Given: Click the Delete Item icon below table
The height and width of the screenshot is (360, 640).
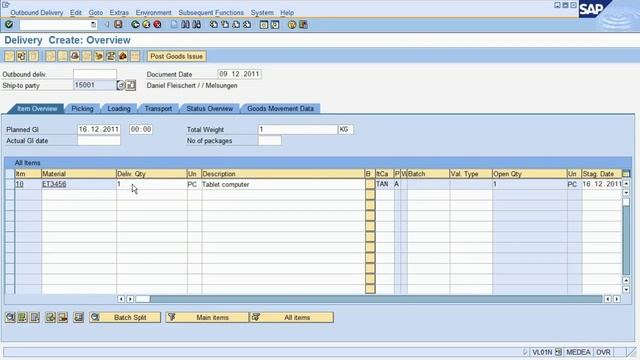Looking at the screenshot, I should coord(63,317).
